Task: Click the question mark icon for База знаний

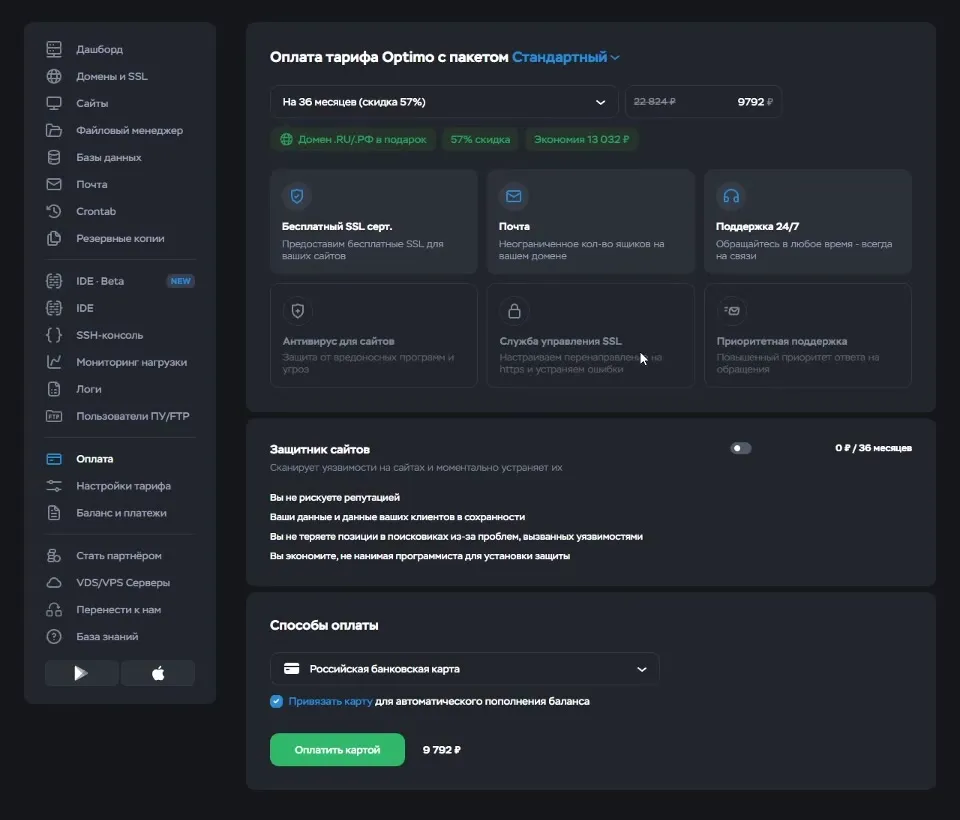Action: coord(54,636)
